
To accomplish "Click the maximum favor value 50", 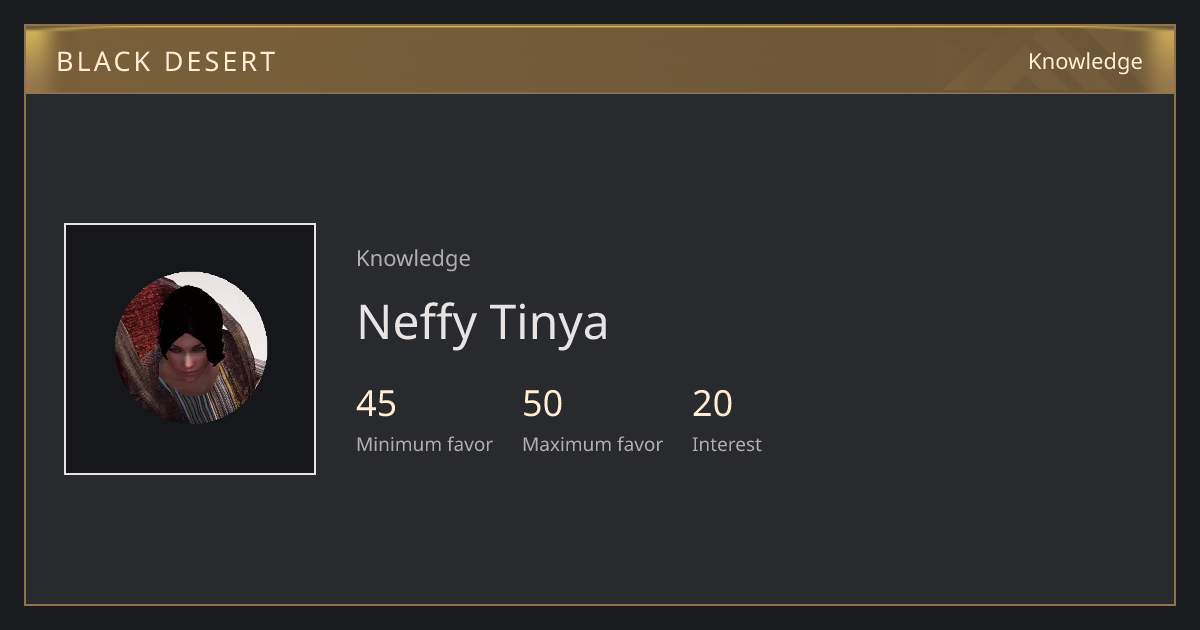I will tap(543, 404).
